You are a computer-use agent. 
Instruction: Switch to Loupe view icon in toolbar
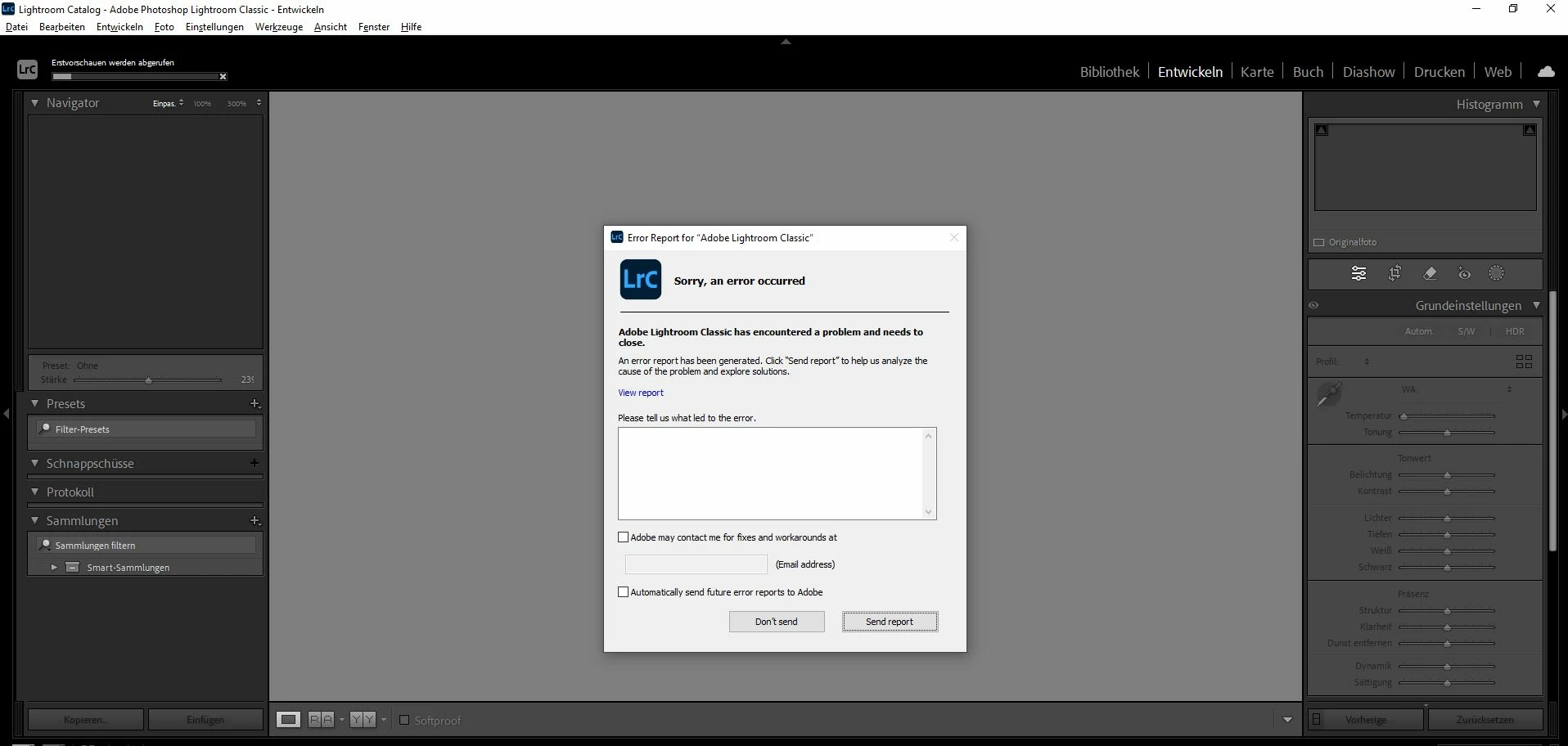tap(288, 720)
